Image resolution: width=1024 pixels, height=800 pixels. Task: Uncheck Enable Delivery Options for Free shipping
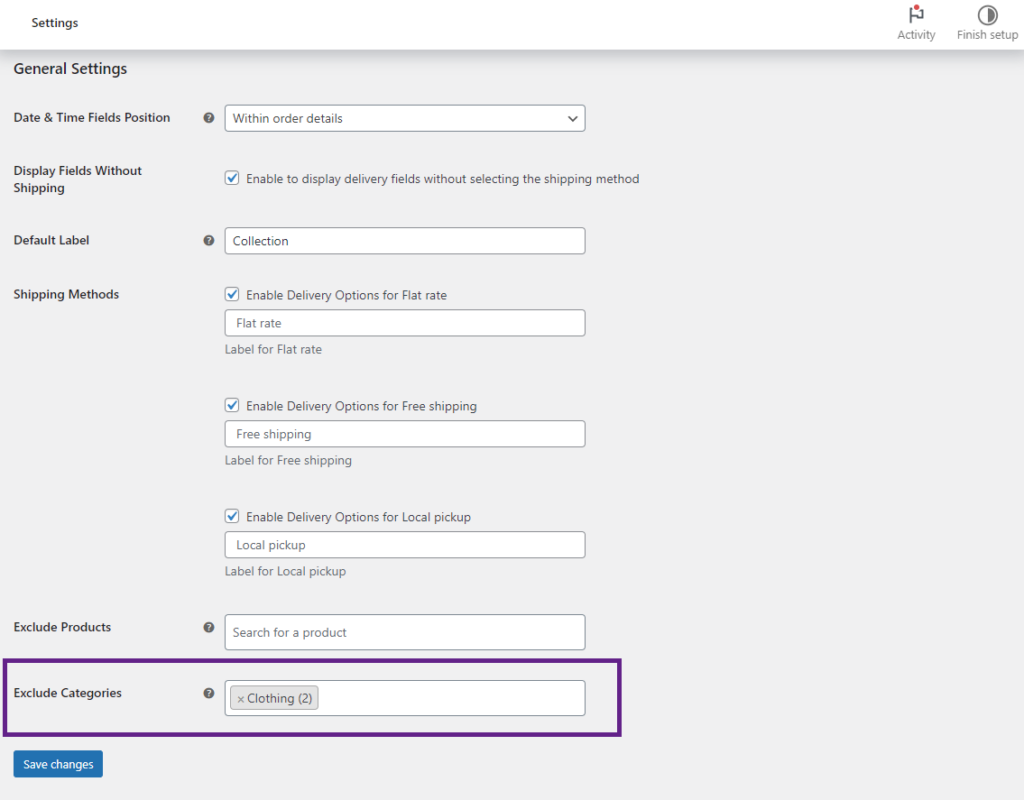point(232,405)
